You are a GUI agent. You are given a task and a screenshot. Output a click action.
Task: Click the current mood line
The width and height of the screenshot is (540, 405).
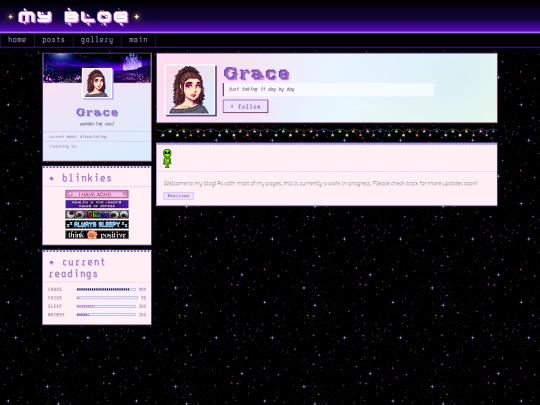point(77,137)
